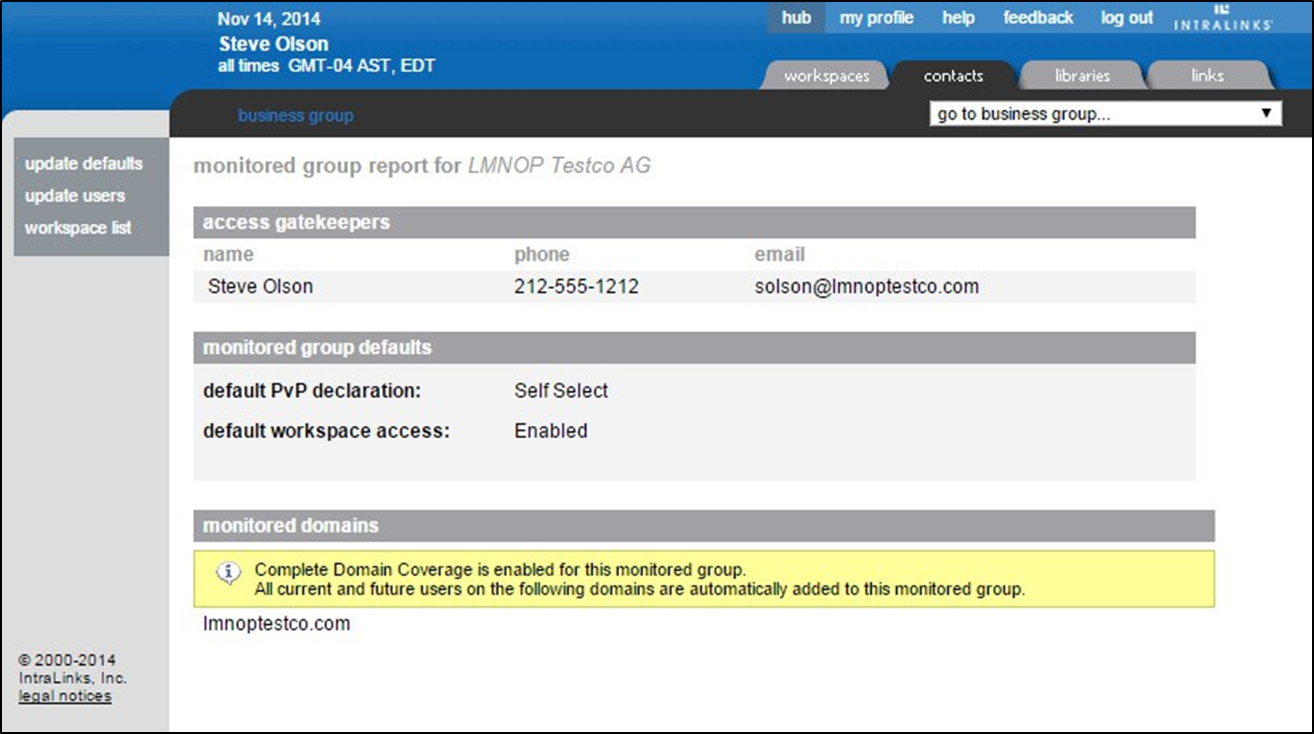Image resolution: width=1314 pixels, height=734 pixels.
Task: Select gatekeeper name Steve Olson
Action: 260,287
